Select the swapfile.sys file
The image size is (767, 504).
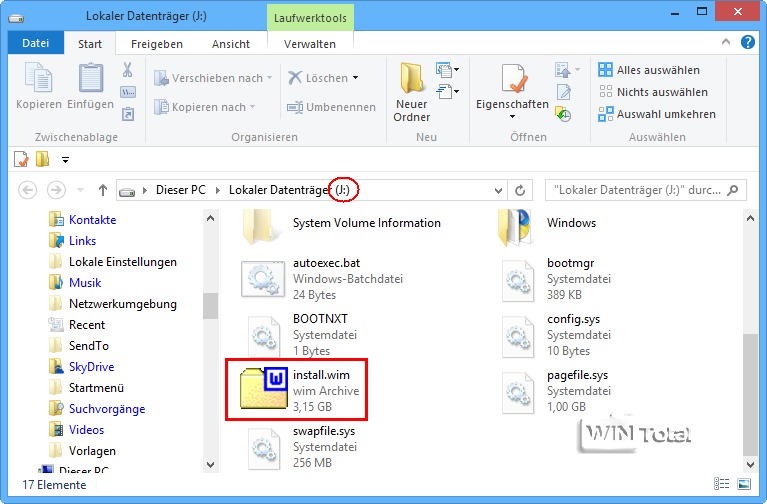[x=303, y=447]
